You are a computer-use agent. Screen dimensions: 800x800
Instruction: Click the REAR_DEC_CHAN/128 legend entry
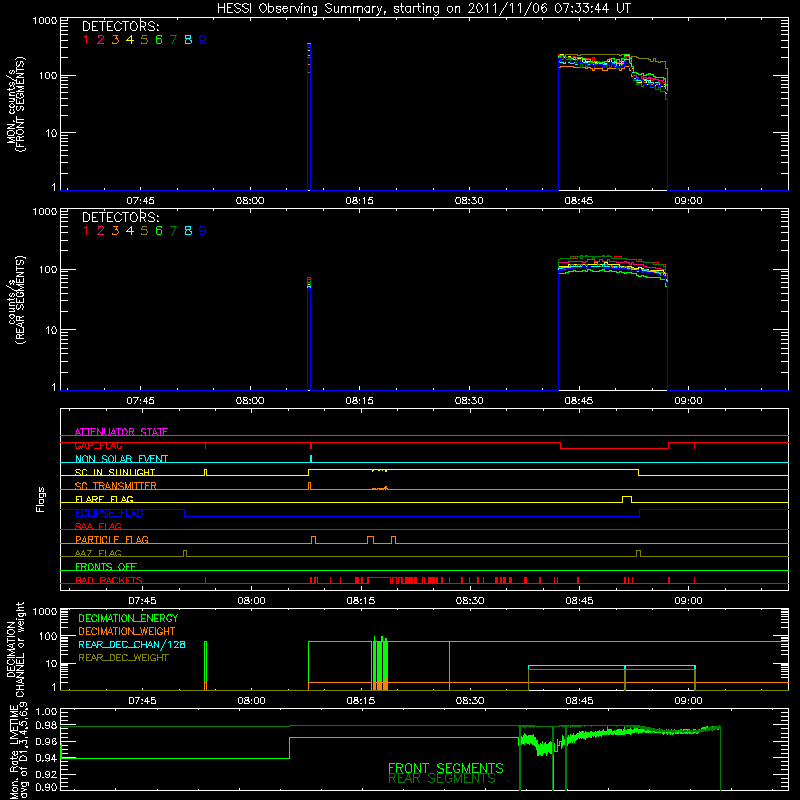tap(132, 644)
